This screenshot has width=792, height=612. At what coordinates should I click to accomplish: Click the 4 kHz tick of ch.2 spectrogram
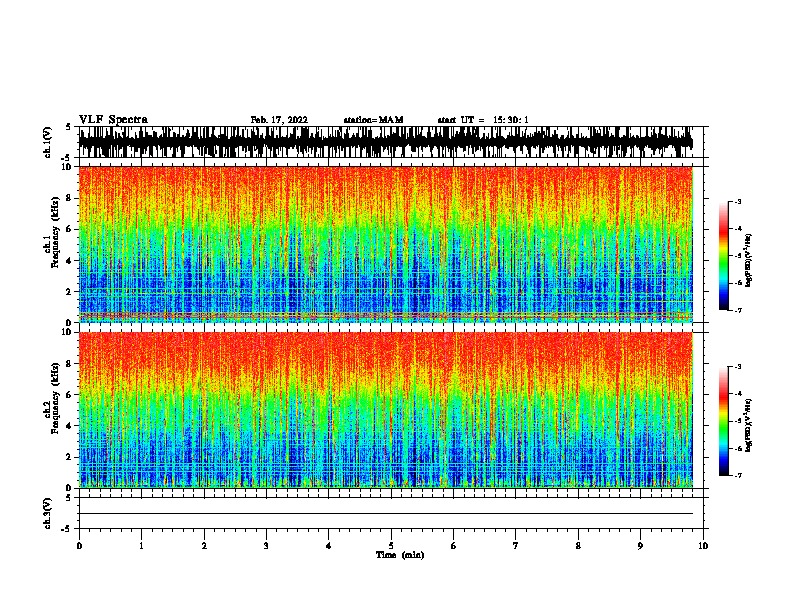[x=70, y=426]
